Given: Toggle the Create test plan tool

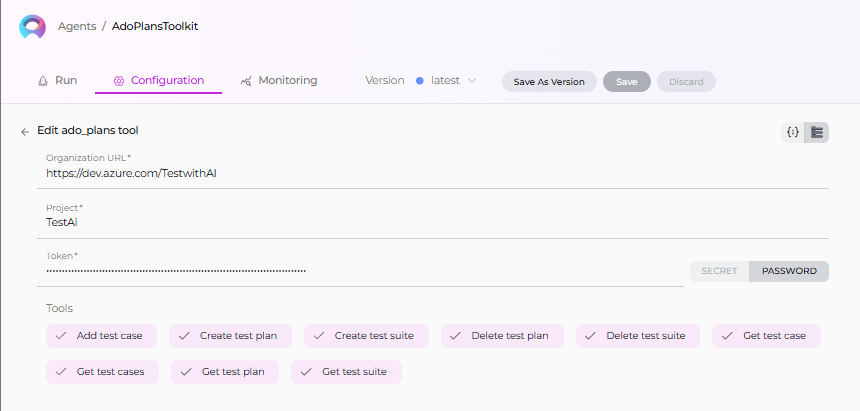Looking at the screenshot, I should (230, 336).
